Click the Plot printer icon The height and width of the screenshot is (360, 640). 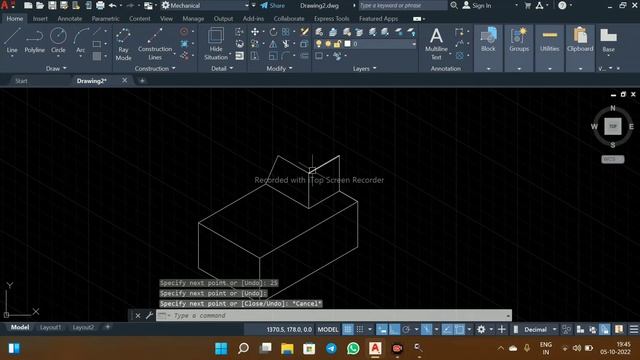click(x=100, y=5)
